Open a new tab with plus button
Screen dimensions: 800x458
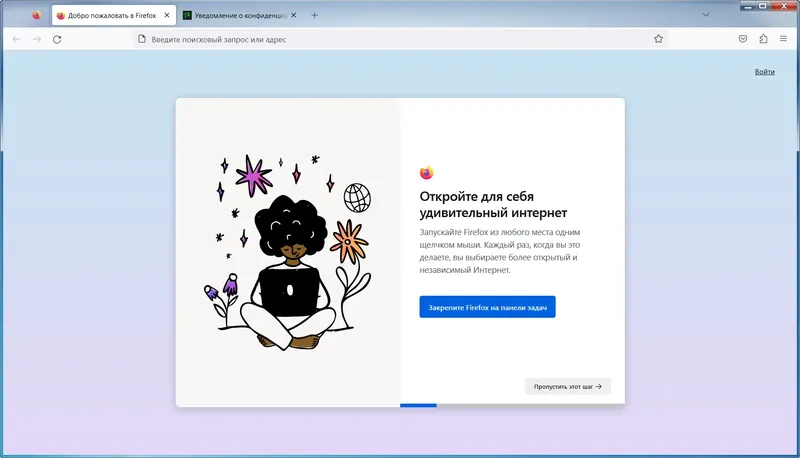pyautogui.click(x=314, y=15)
